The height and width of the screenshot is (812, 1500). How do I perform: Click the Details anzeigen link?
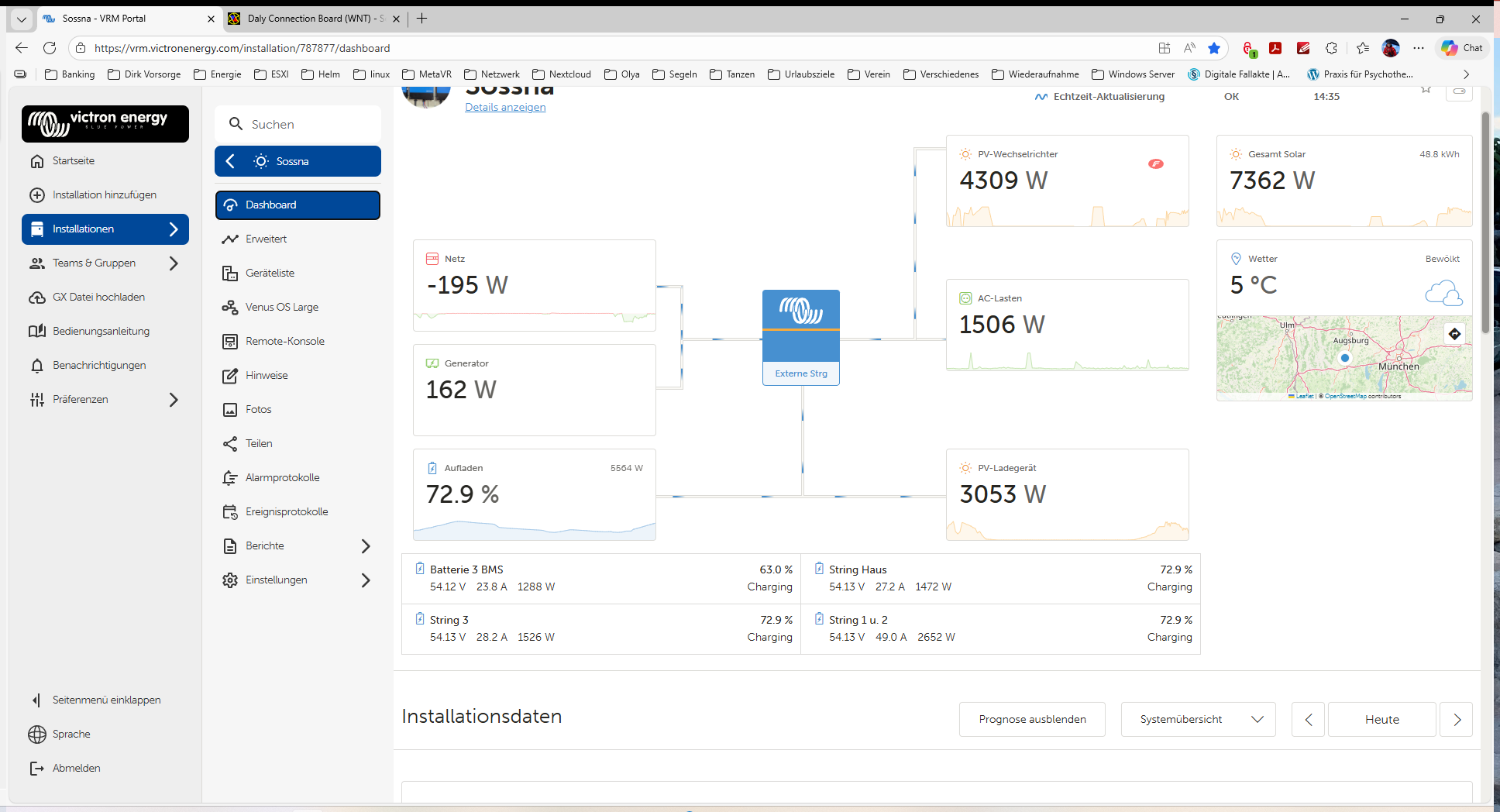(x=505, y=108)
